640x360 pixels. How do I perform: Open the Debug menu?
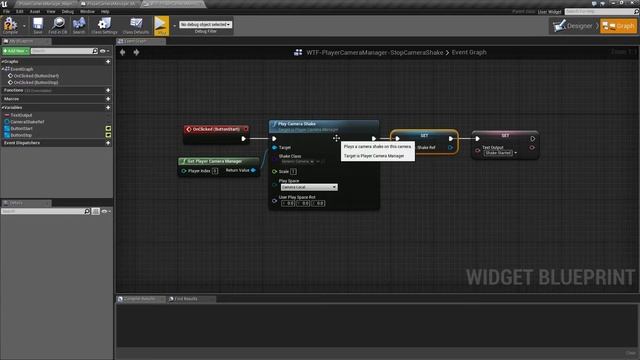tap(68, 11)
